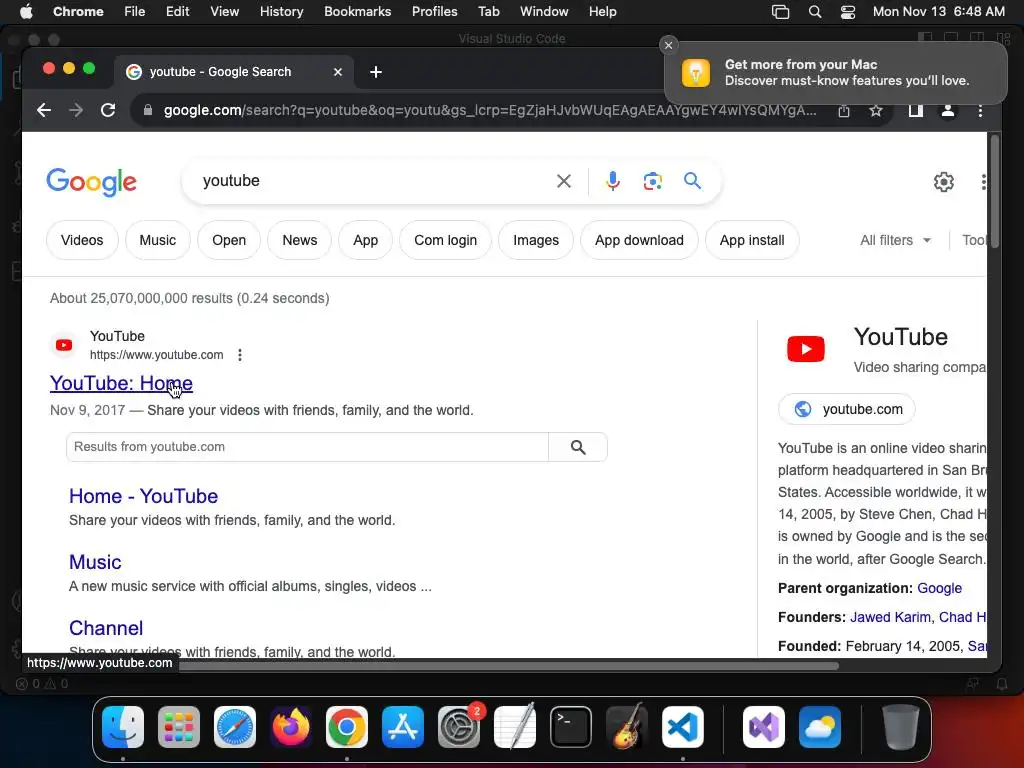This screenshot has width=1024, height=768.
Task: Close the youtube Google Search tab
Action: (x=338, y=72)
